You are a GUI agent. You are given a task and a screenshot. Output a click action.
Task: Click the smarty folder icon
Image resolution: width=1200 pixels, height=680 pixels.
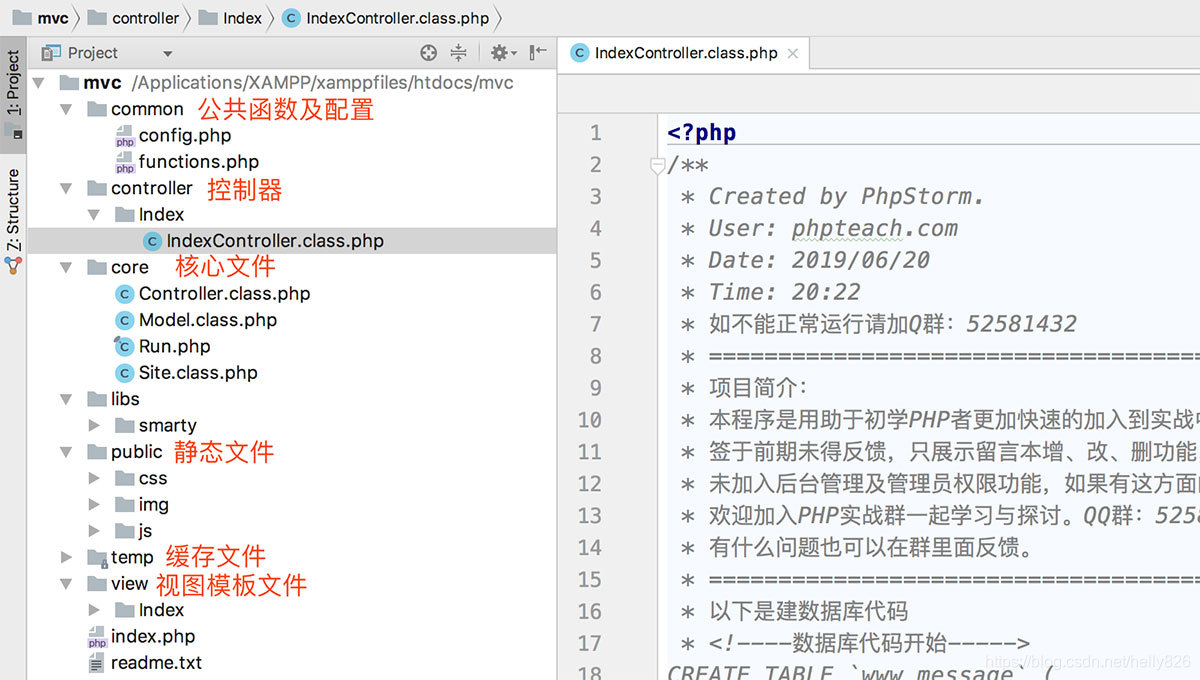coord(125,425)
